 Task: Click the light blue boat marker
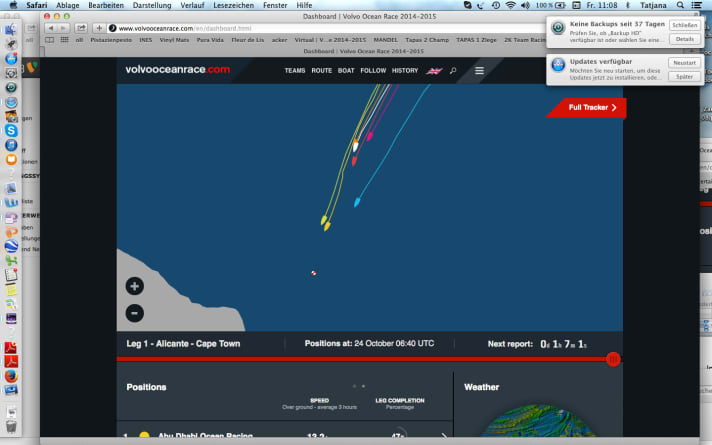point(357,202)
